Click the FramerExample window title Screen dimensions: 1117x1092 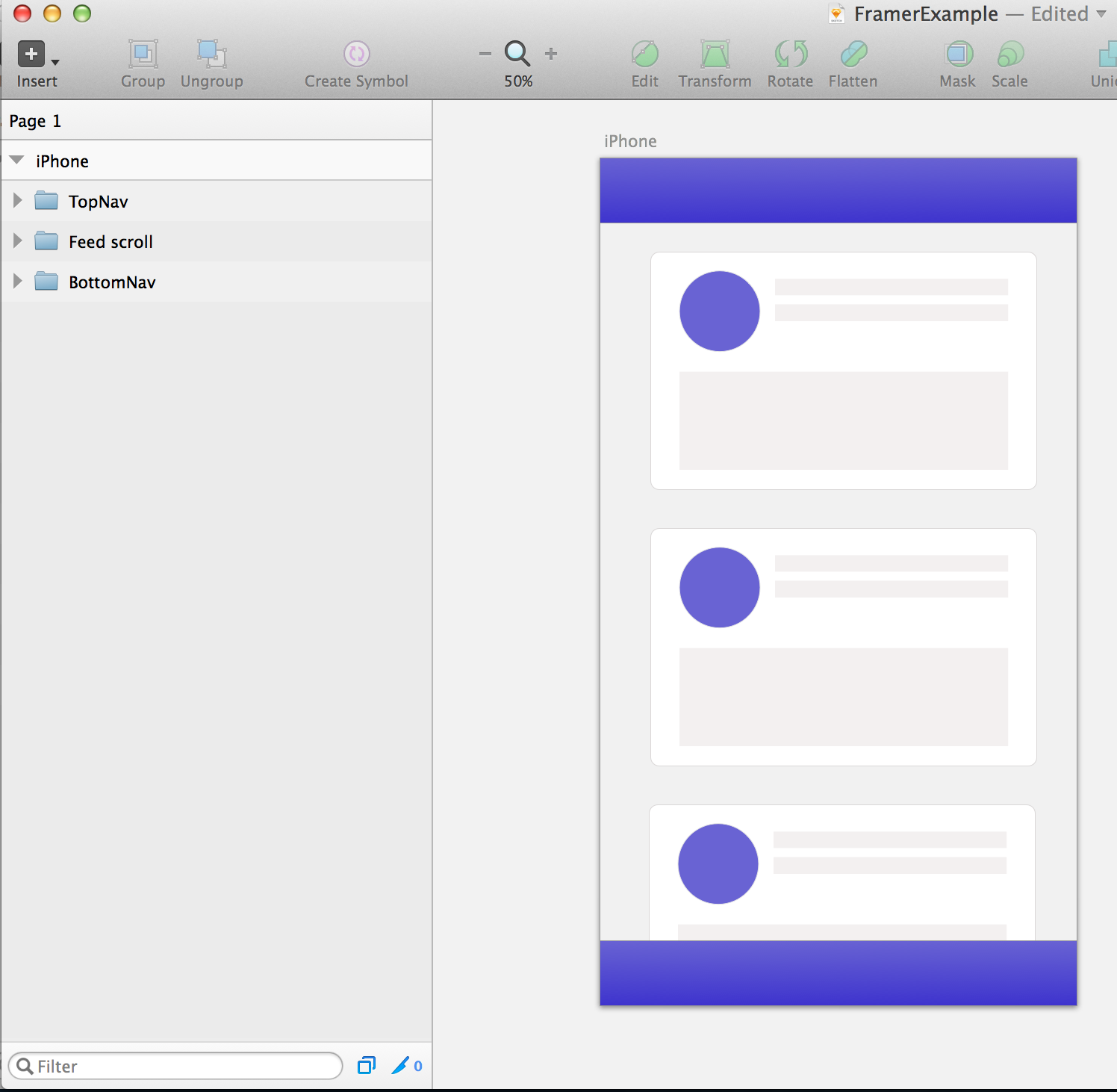tap(926, 14)
